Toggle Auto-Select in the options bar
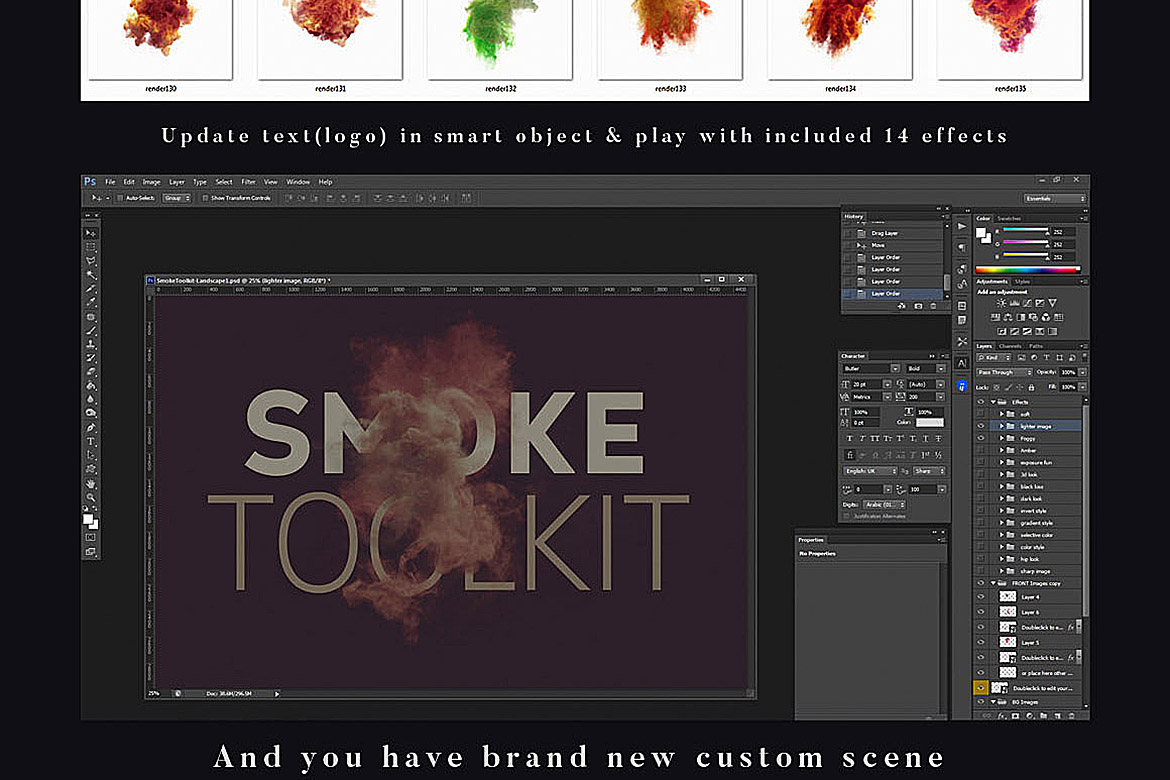Image resolution: width=1170 pixels, height=780 pixels. (119, 199)
